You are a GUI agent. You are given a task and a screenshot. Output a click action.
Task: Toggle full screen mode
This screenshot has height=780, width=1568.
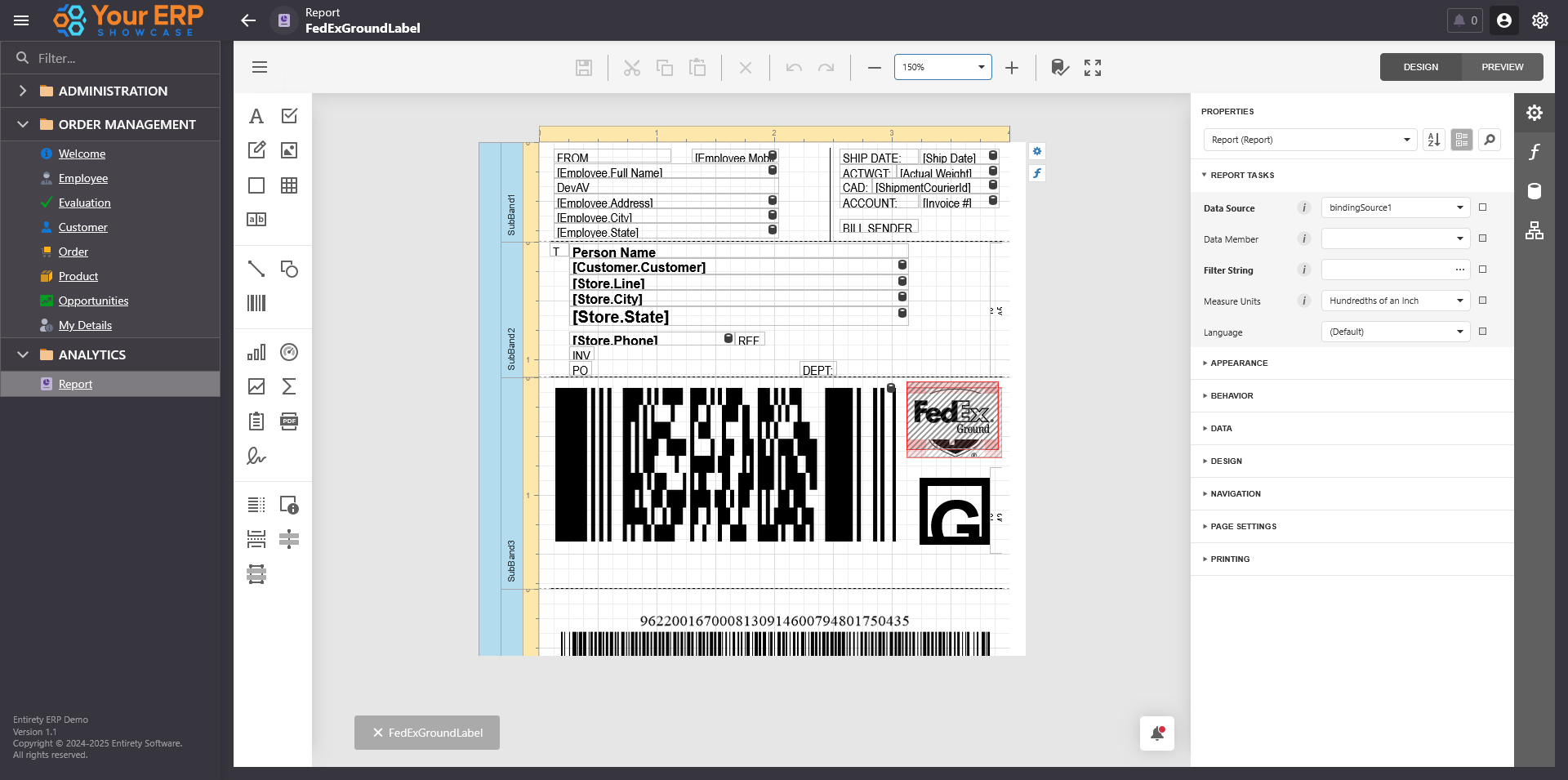(x=1093, y=68)
